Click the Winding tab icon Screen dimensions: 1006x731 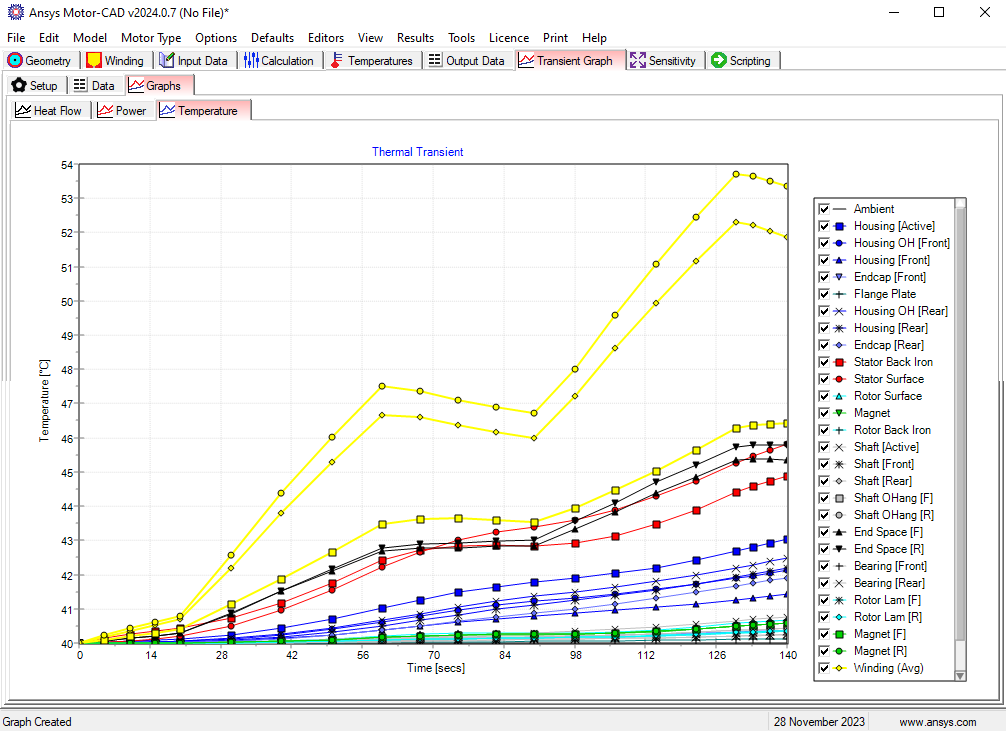[x=94, y=60]
